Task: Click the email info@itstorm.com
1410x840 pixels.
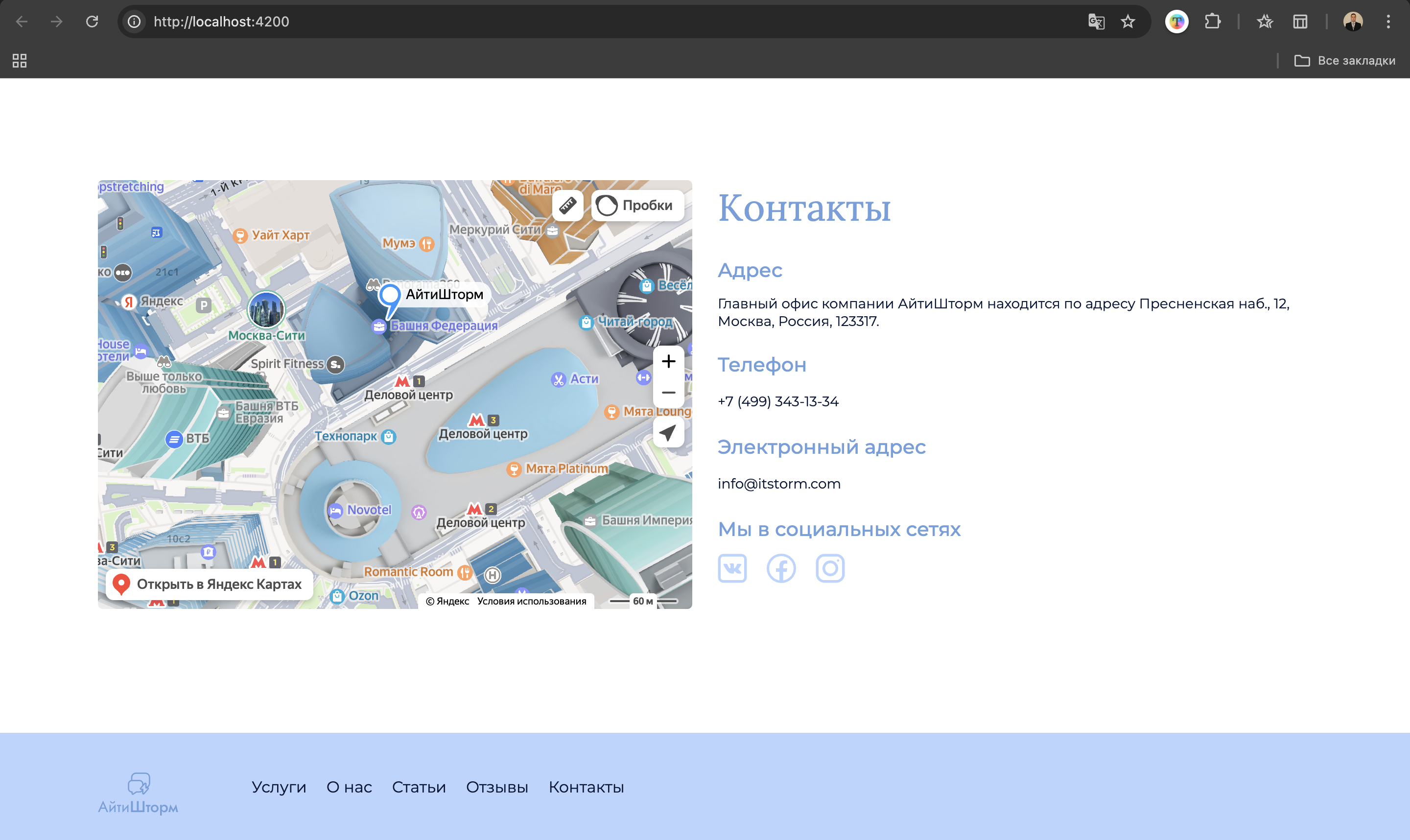Action: tap(779, 484)
